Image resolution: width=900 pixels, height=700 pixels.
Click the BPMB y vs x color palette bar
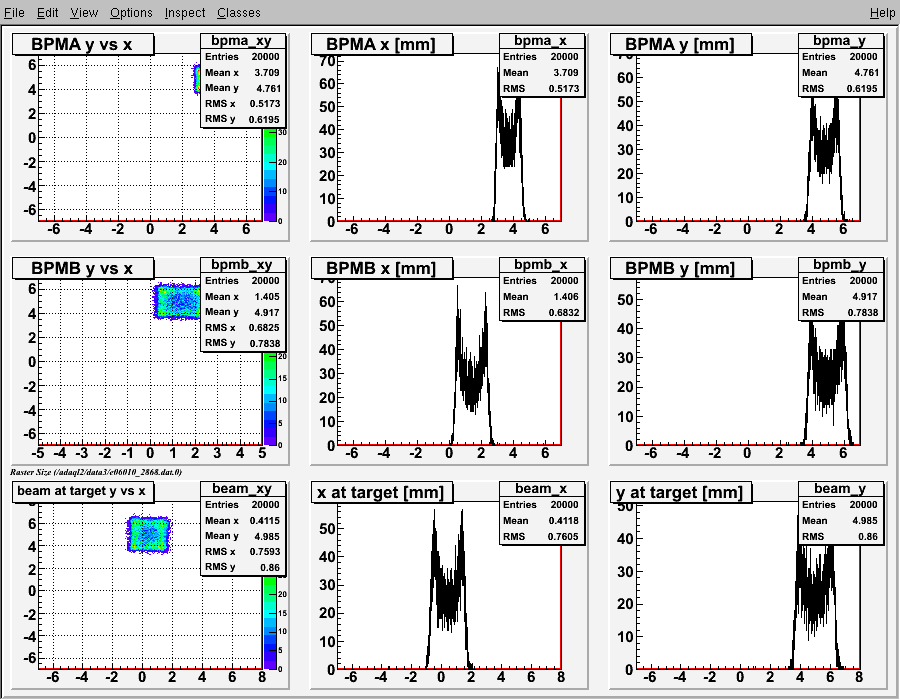point(270,399)
